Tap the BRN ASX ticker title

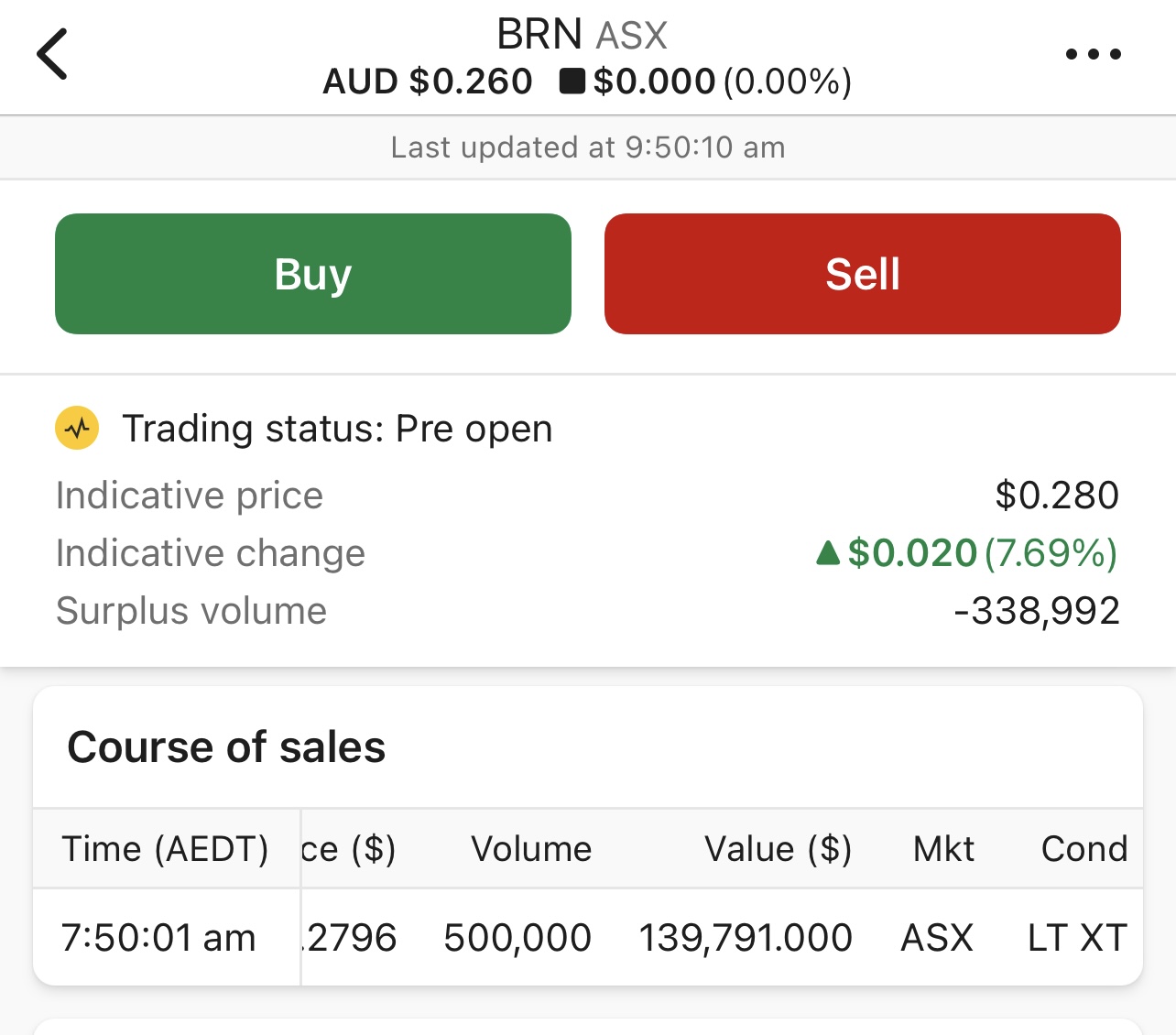coord(582,35)
